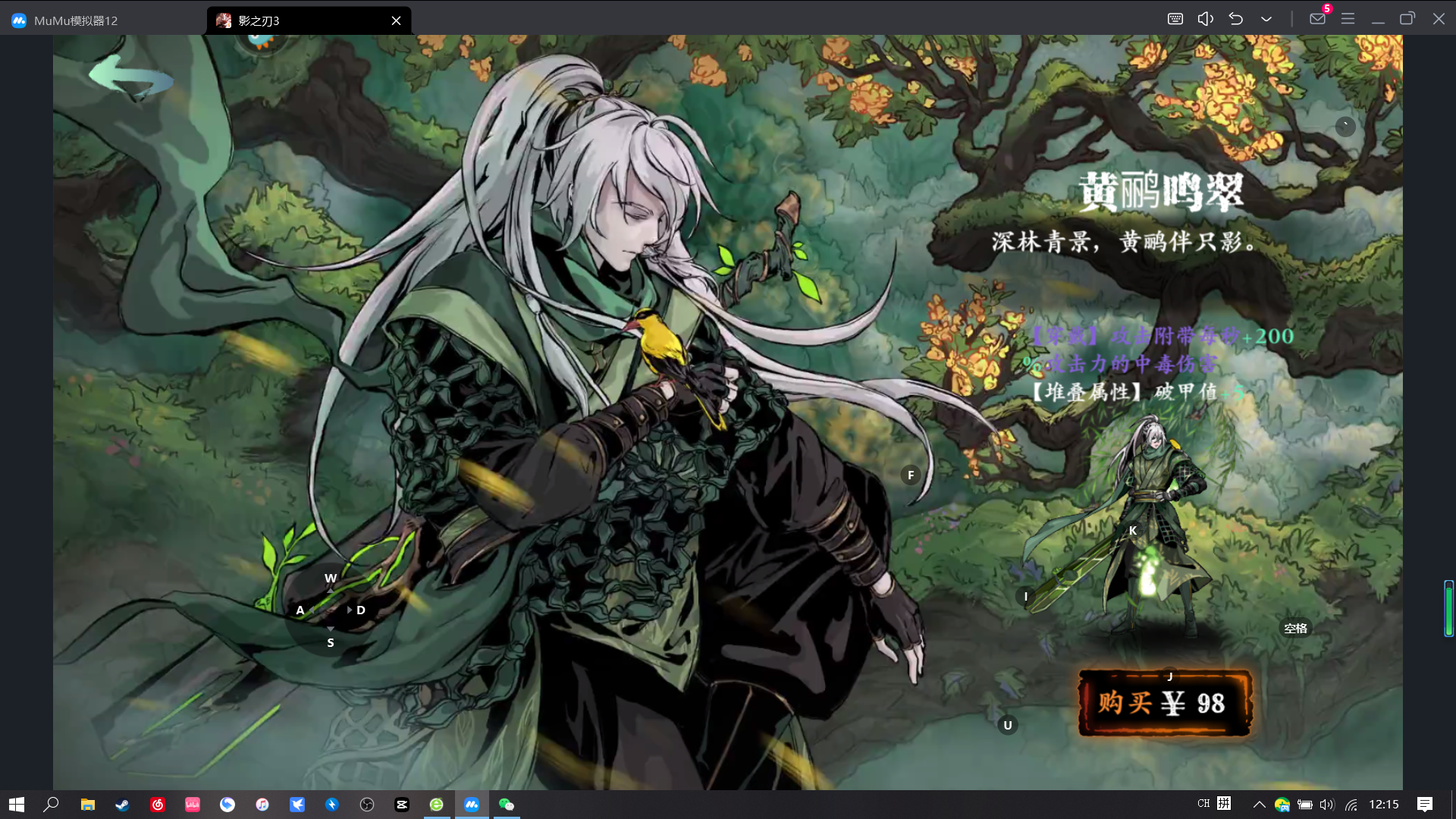Click the MuMu emulator taskbar icon

click(x=472, y=805)
